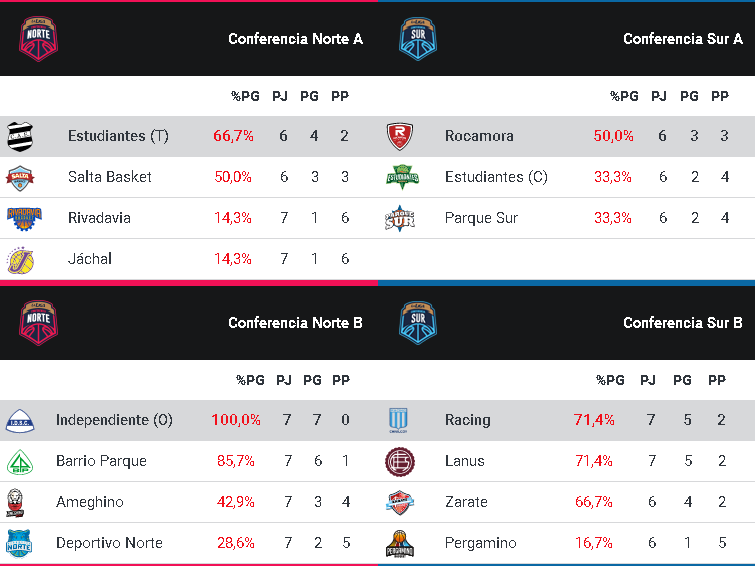Select the Conferencia Sur A header
The image size is (755, 566).
coord(682,39)
